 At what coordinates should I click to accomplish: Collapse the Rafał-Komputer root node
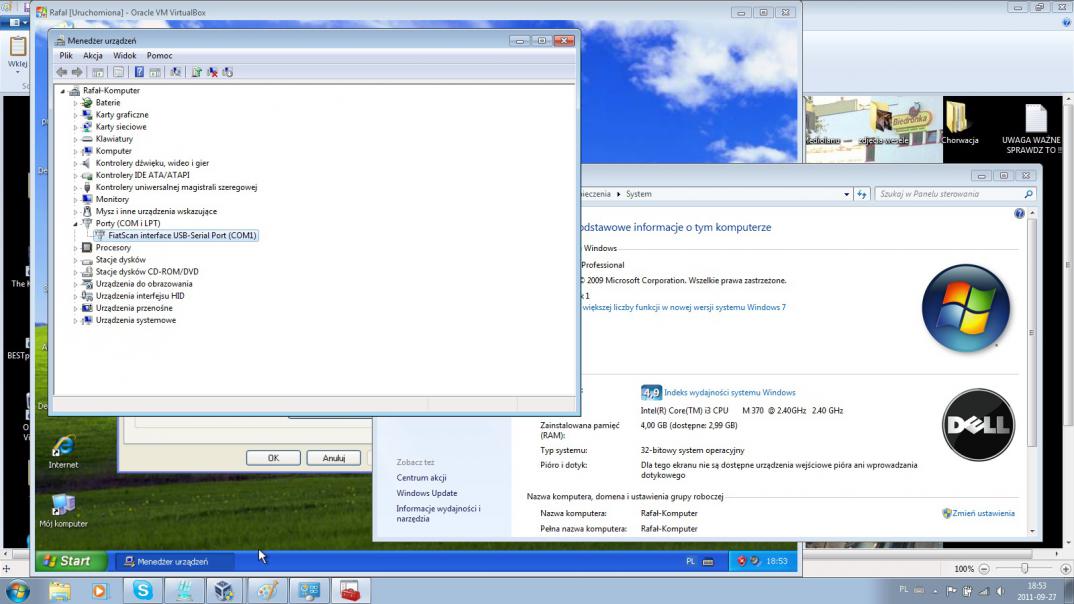point(63,90)
